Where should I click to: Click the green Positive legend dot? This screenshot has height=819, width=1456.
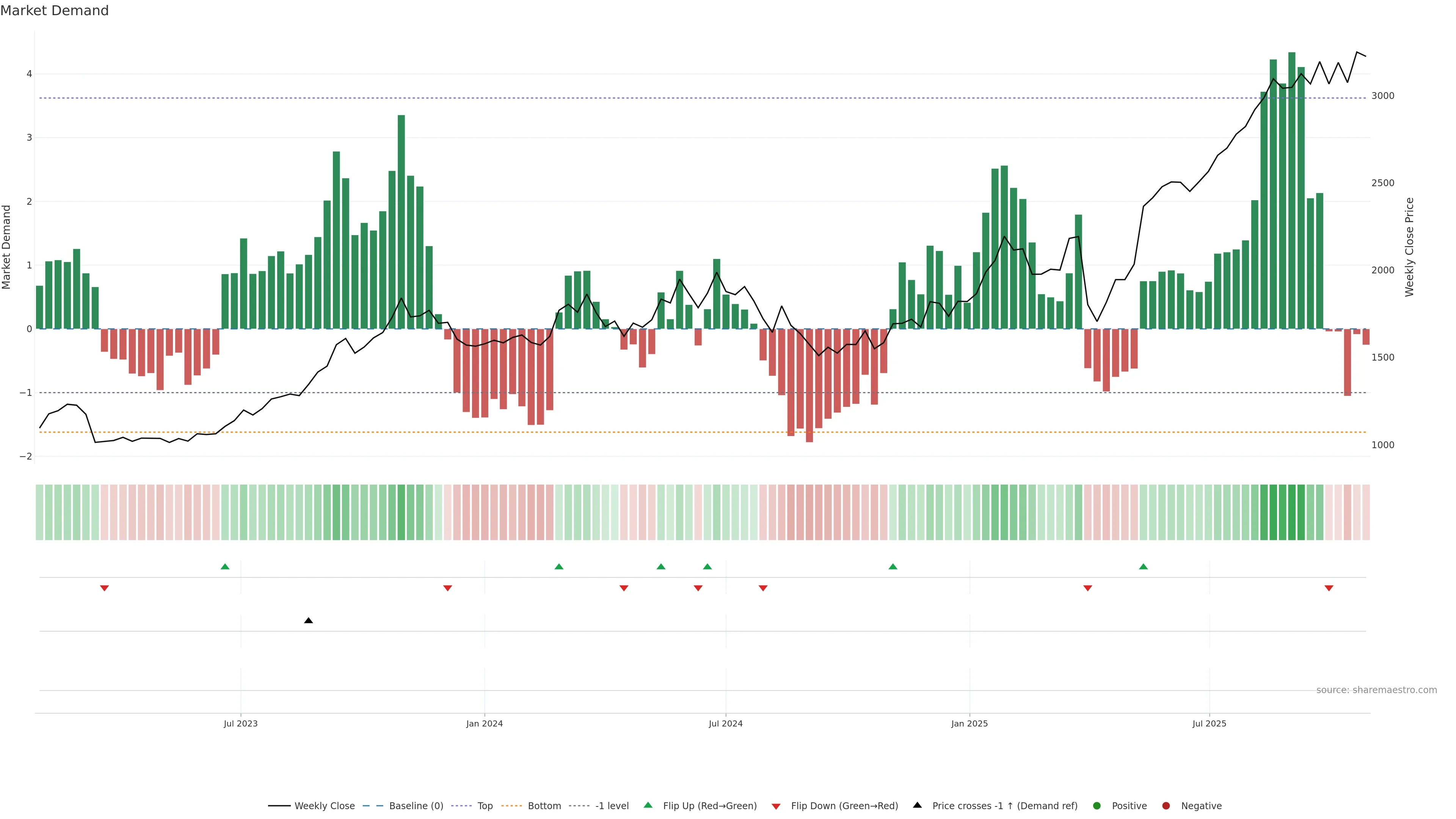point(1097,806)
